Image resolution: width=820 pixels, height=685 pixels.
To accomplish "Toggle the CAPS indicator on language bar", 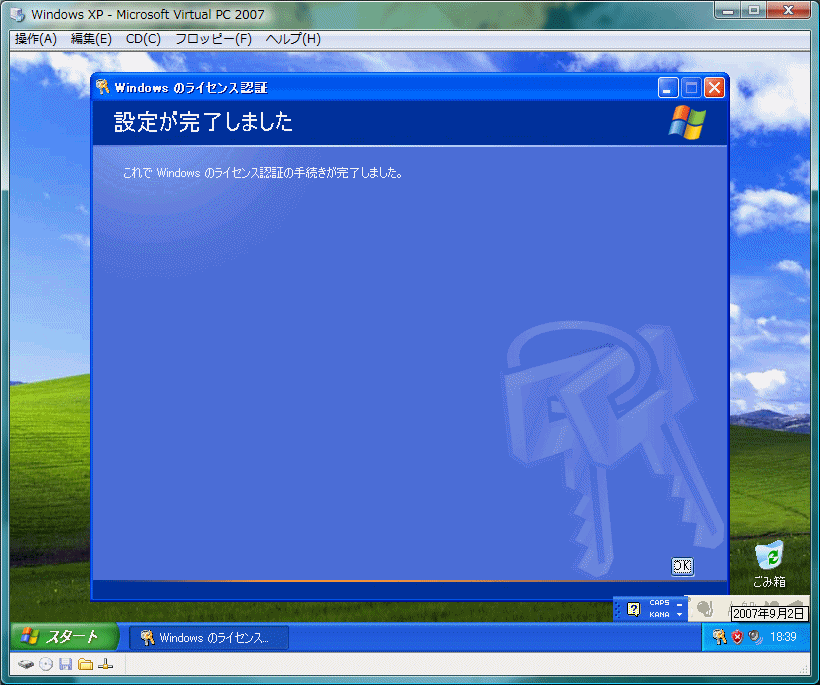I will point(659,602).
